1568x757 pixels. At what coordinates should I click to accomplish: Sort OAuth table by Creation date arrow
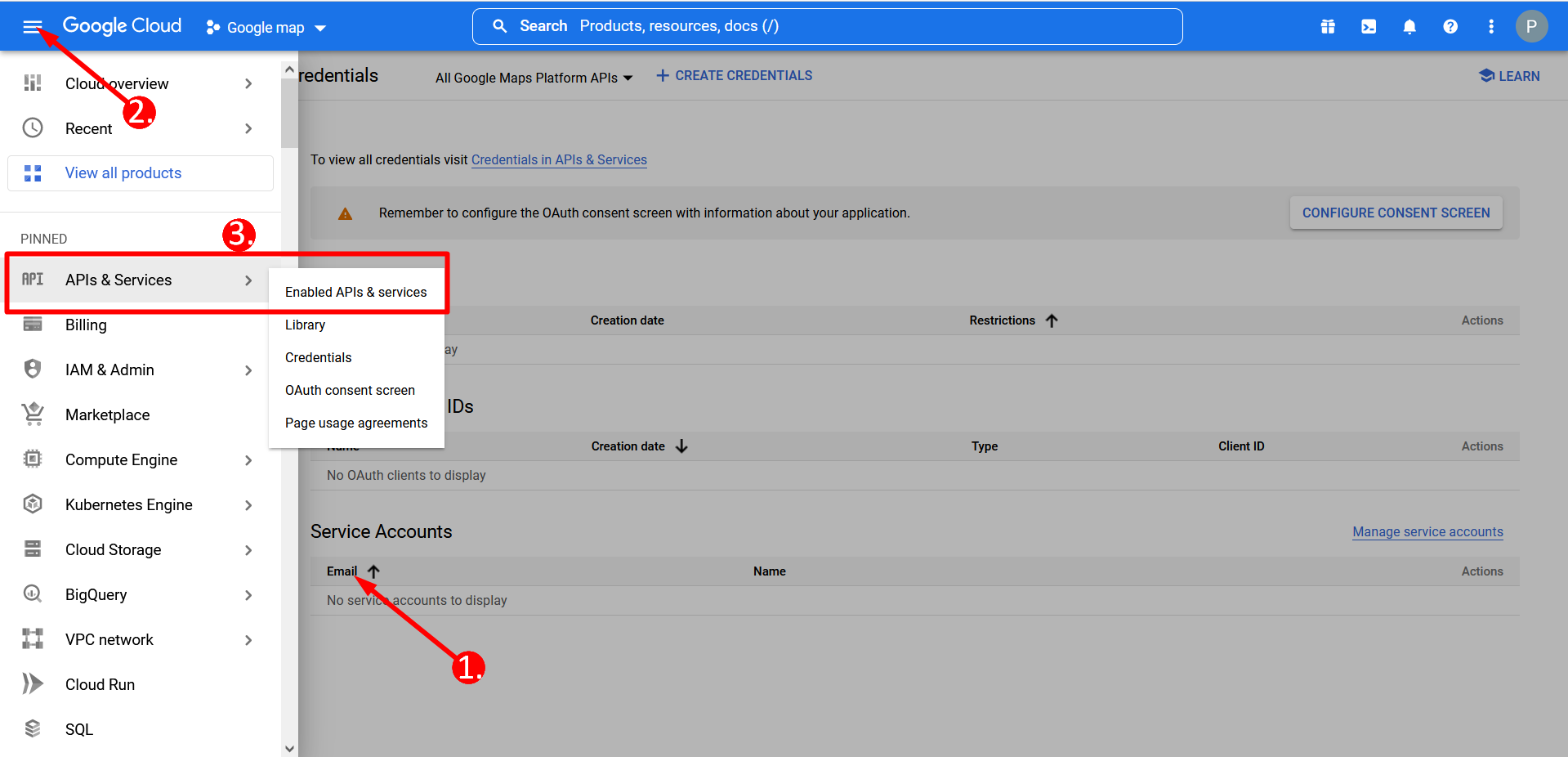coord(681,446)
